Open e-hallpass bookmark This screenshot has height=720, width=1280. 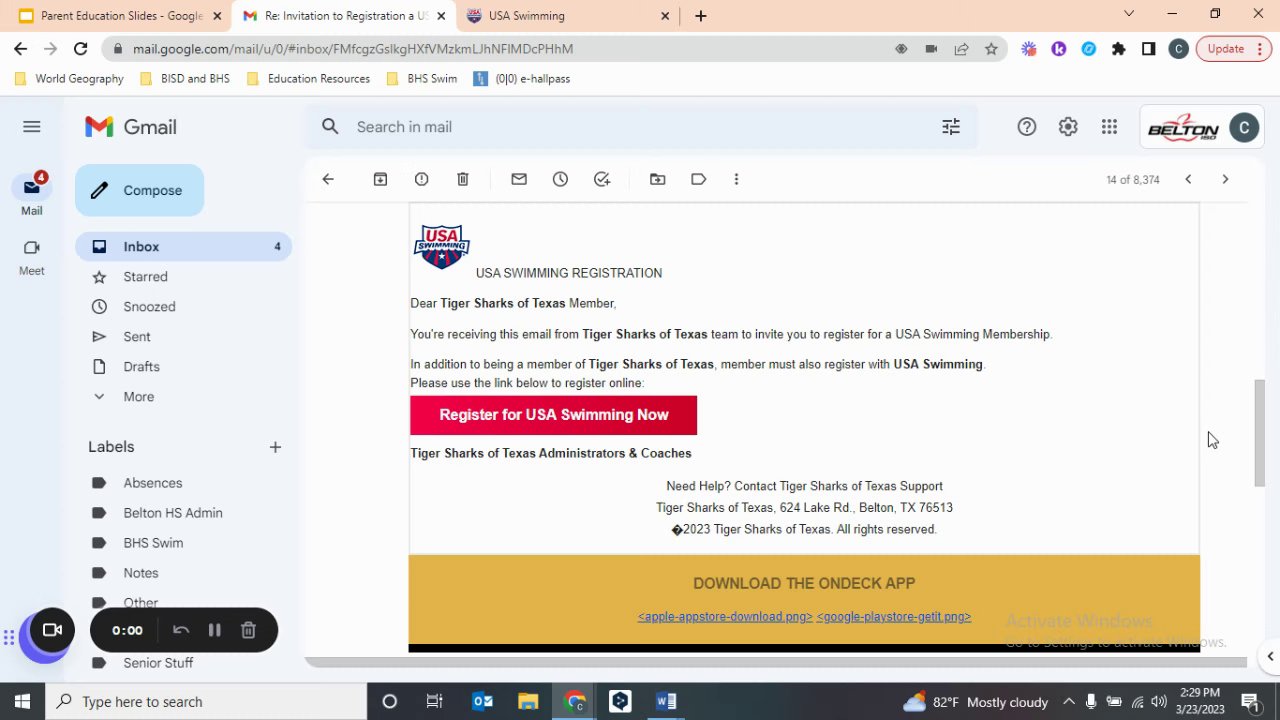pyautogui.click(x=522, y=78)
